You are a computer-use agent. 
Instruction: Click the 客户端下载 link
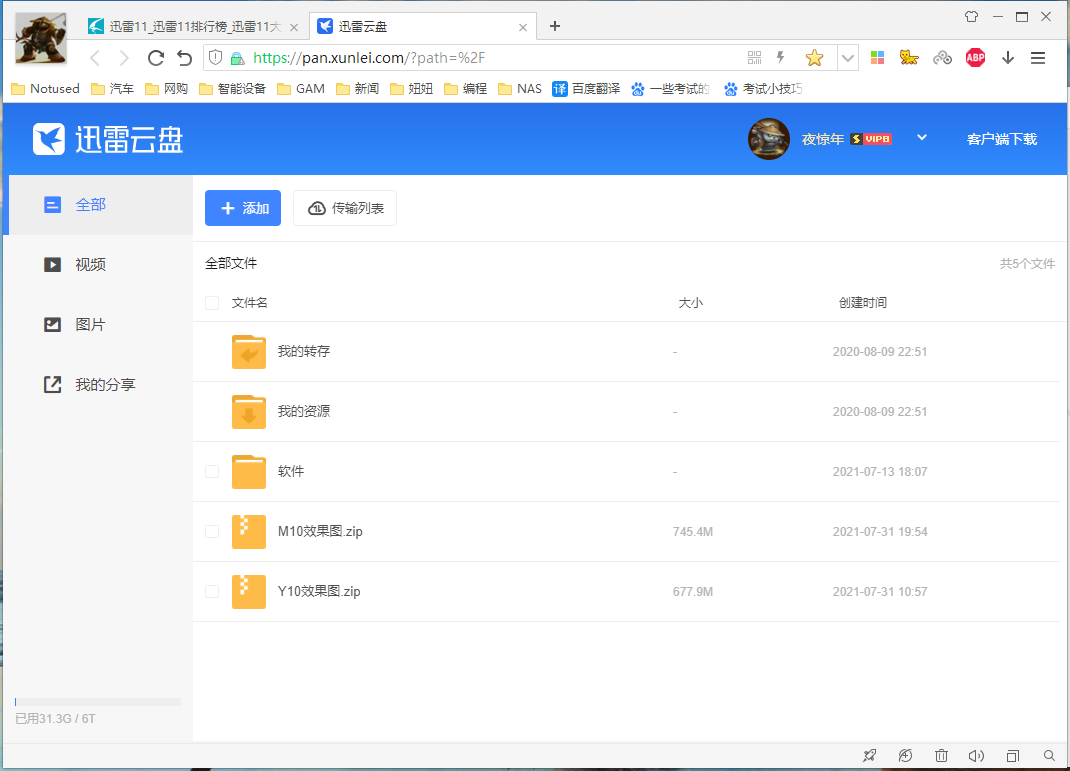(1002, 139)
